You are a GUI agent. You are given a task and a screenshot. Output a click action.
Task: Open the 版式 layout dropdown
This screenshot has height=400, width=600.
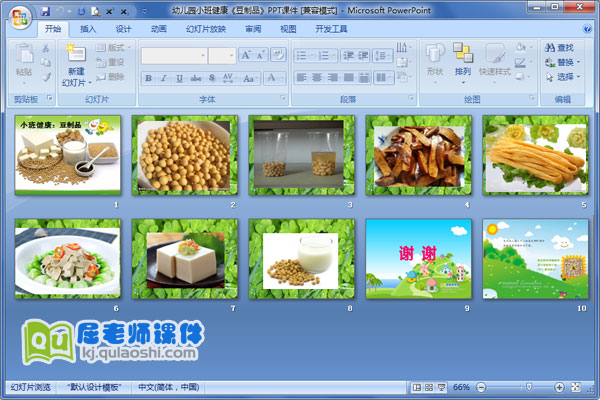pyautogui.click(x=113, y=48)
